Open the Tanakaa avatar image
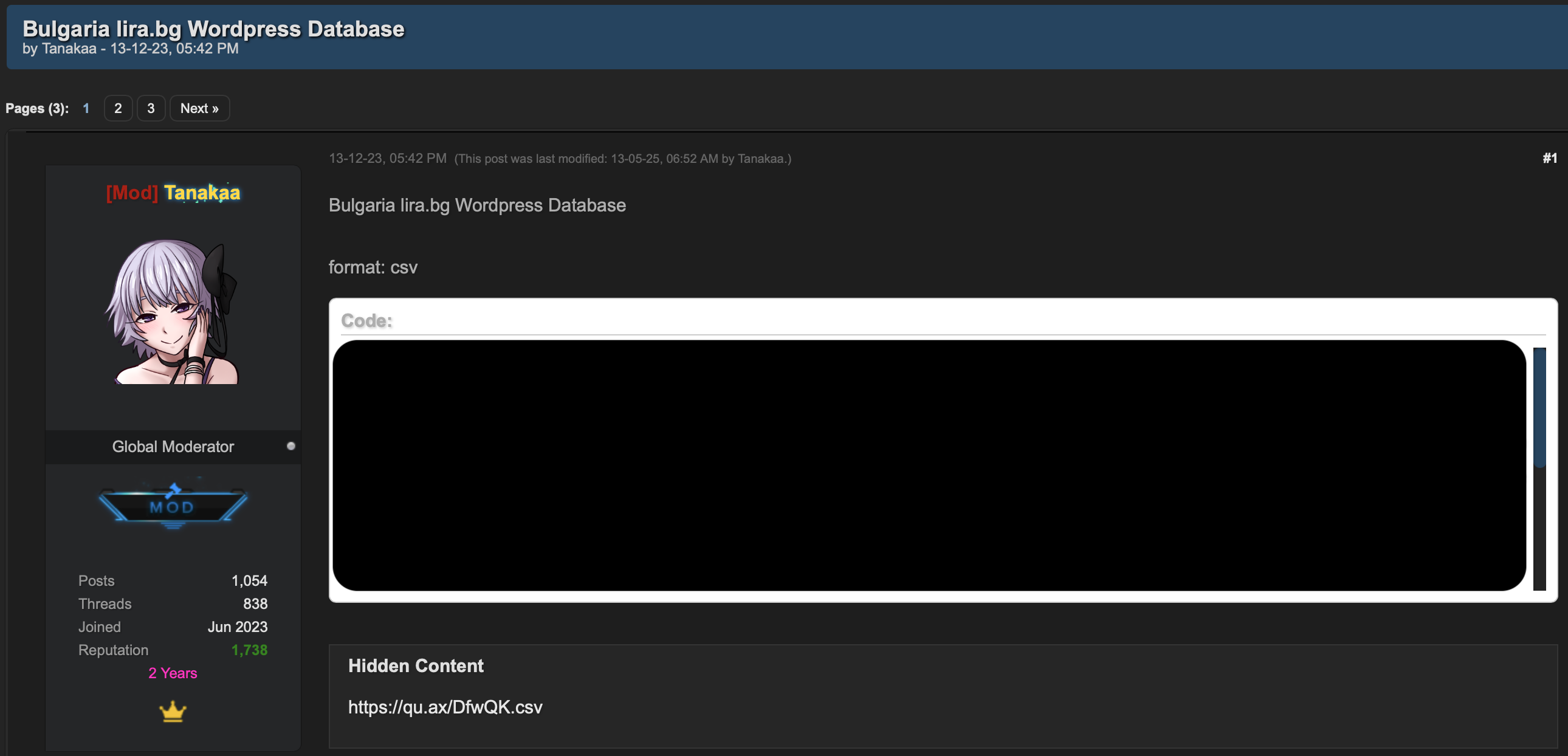The width and height of the screenshot is (1568, 756). tap(173, 311)
